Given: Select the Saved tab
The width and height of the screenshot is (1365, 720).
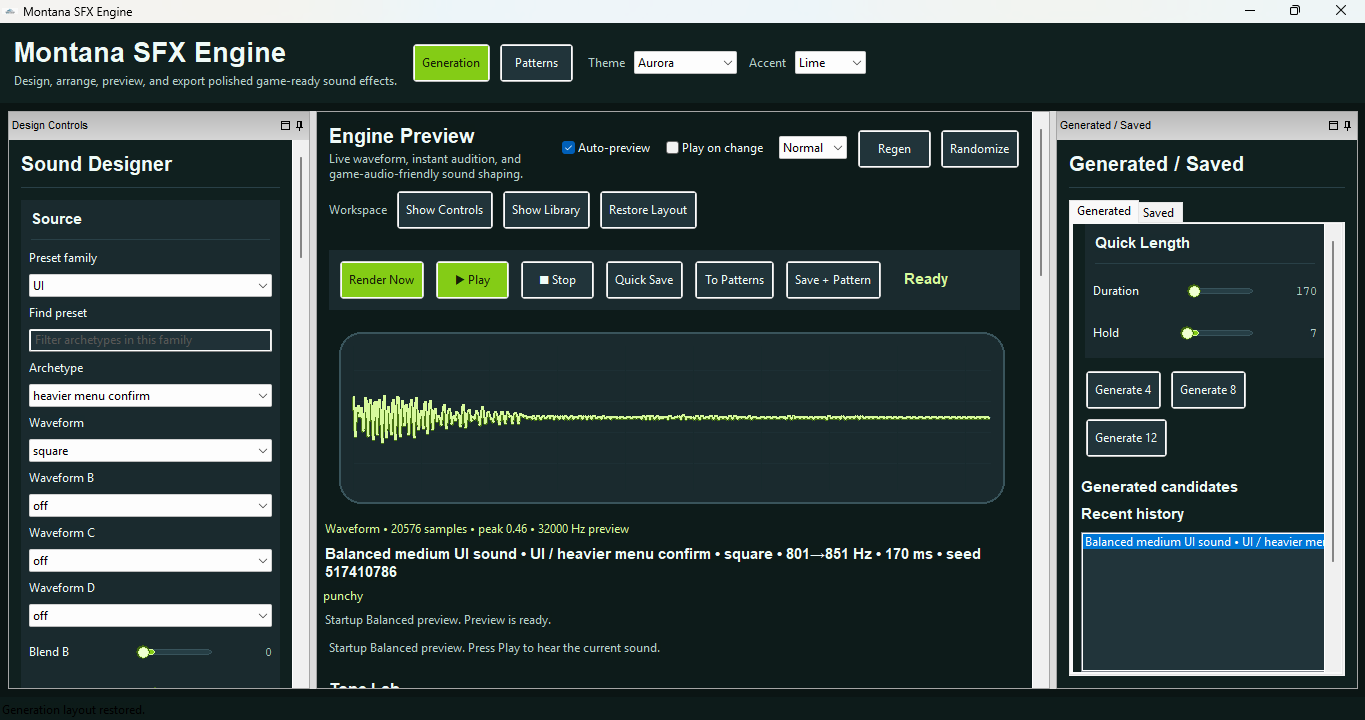Looking at the screenshot, I should pos(1159,213).
